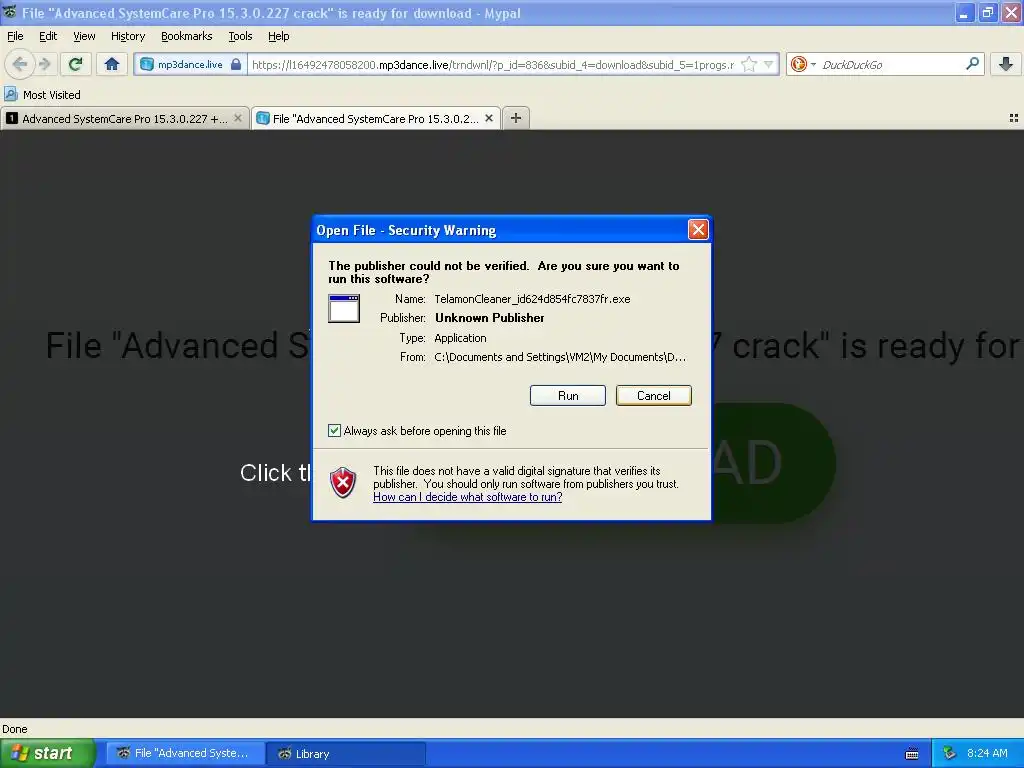Minimize the Mypal browser window
This screenshot has height=768, width=1024.
click(x=965, y=12)
